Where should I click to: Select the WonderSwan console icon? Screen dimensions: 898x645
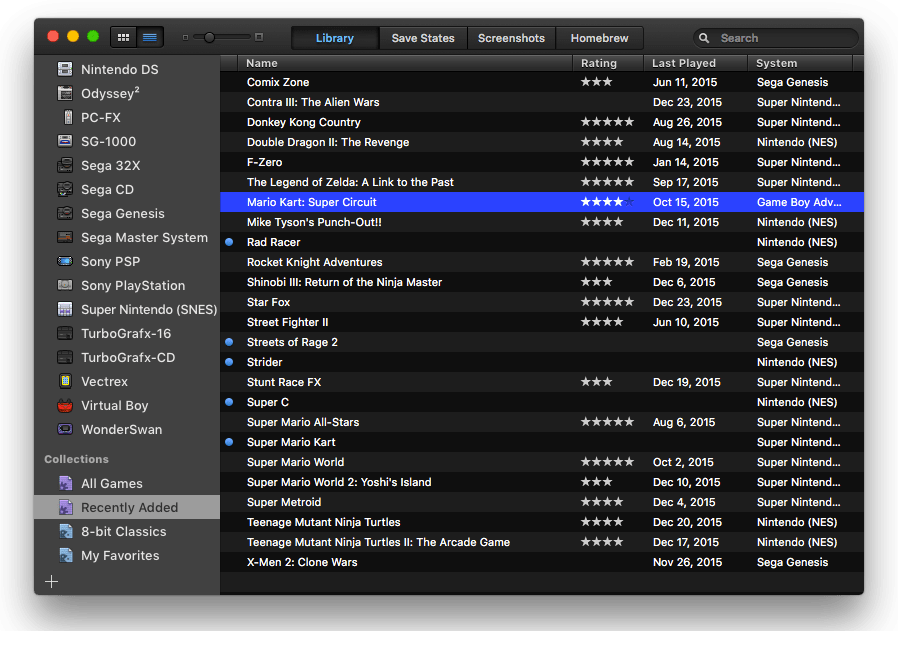point(65,430)
